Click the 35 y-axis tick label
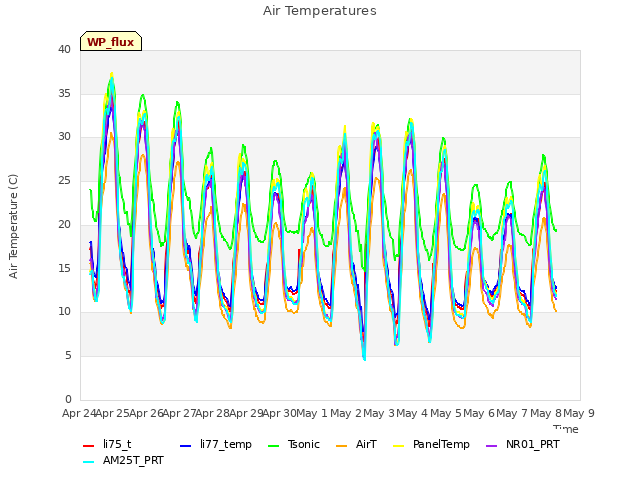This screenshot has height=480, width=640. pos(64,93)
